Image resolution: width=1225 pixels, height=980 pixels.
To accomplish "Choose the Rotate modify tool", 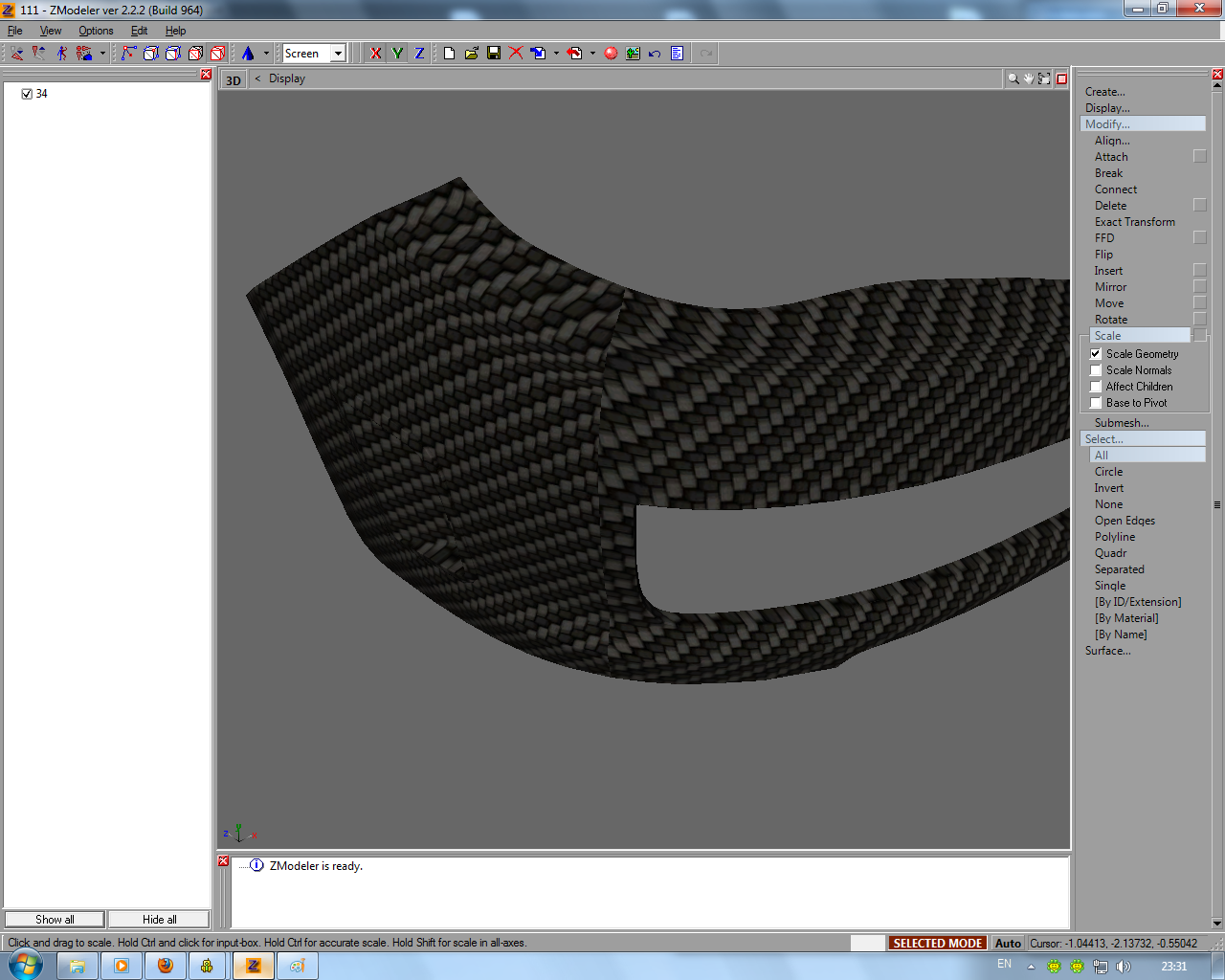I will point(1111,320).
